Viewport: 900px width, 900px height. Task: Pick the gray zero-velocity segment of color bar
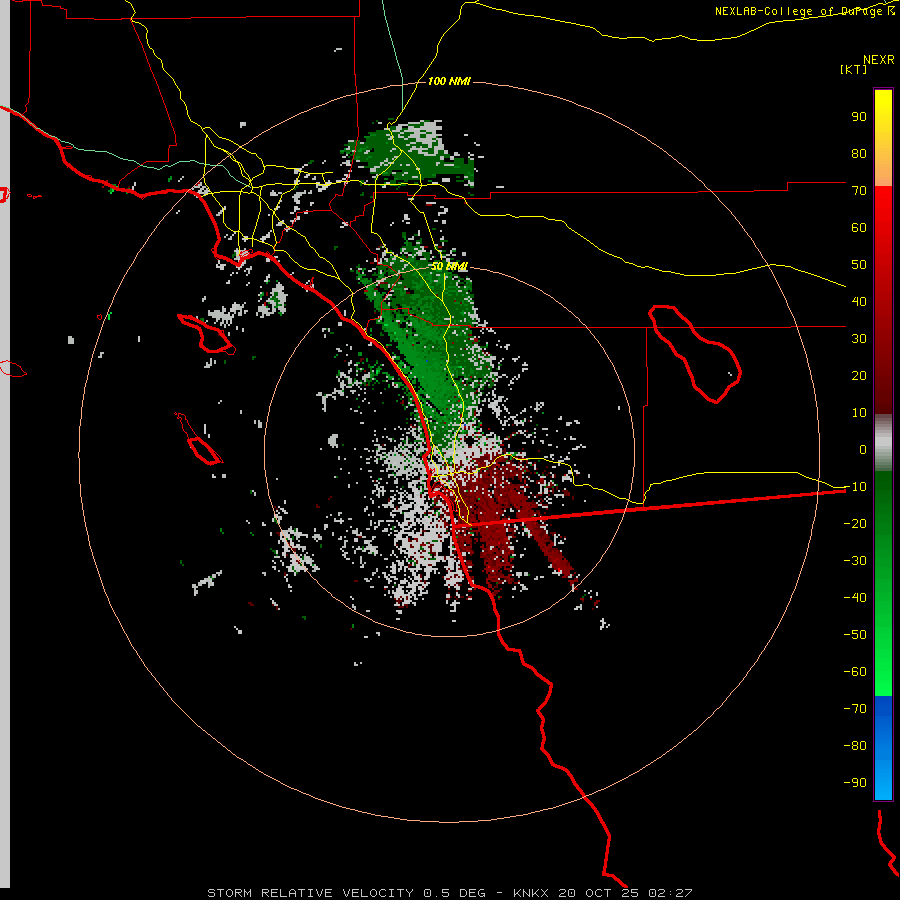tap(883, 443)
